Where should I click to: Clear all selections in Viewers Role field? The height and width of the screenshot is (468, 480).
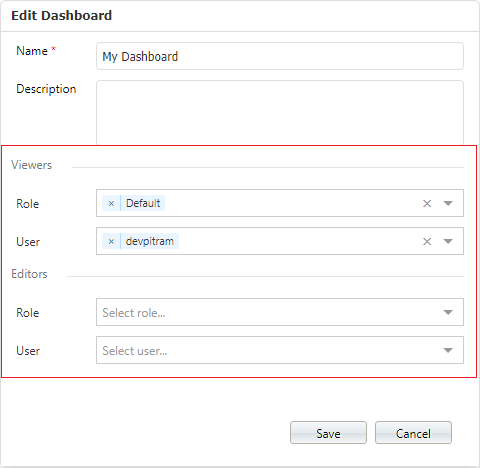(427, 203)
